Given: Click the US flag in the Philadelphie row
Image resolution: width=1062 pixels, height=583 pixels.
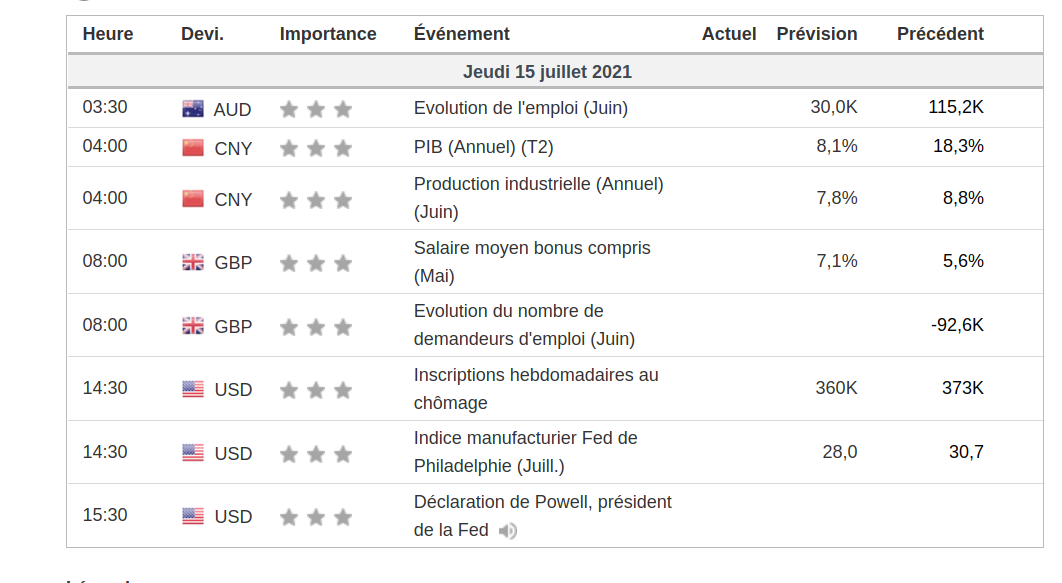Looking at the screenshot, I should (x=193, y=453).
